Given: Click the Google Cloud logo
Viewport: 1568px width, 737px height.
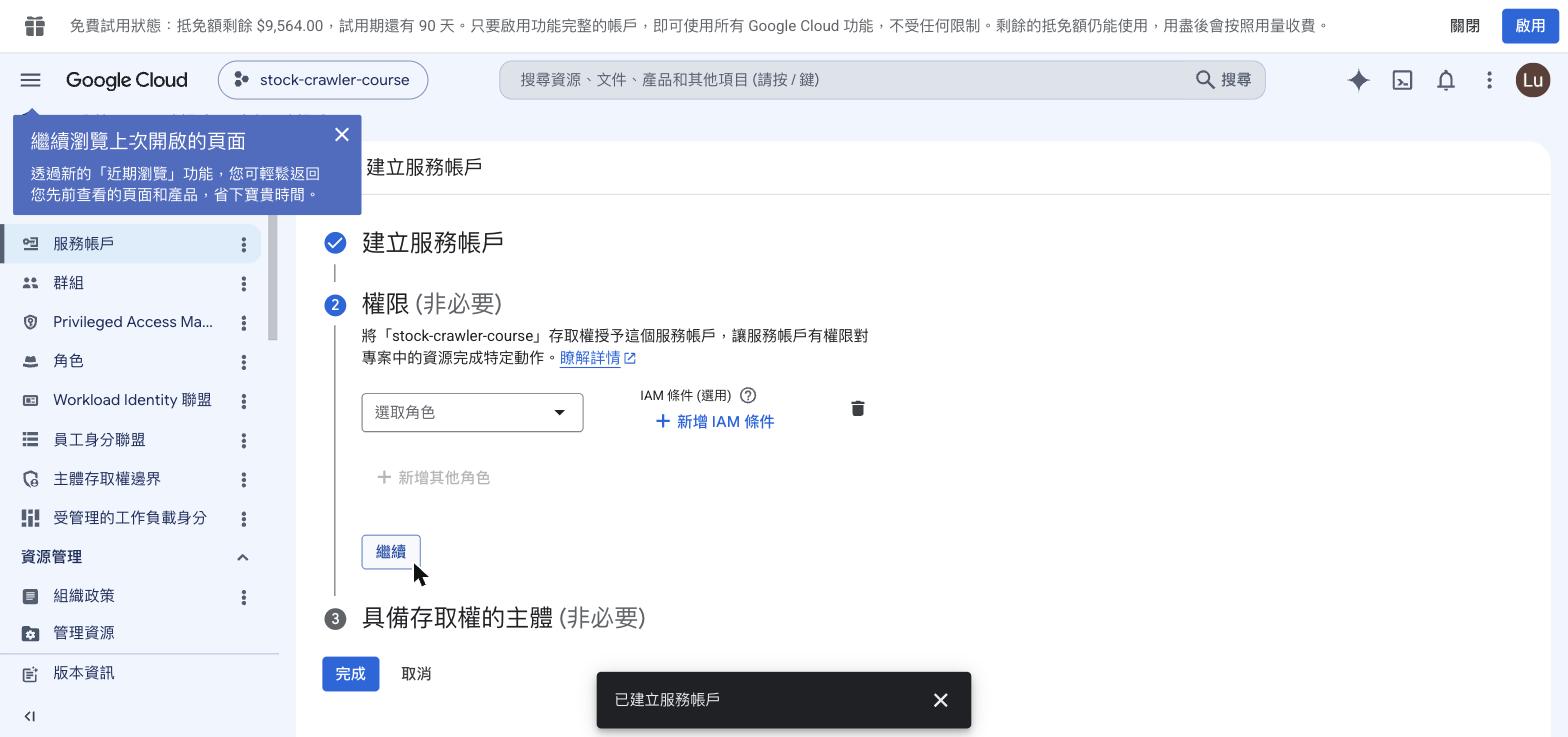Looking at the screenshot, I should pyautogui.click(x=126, y=80).
